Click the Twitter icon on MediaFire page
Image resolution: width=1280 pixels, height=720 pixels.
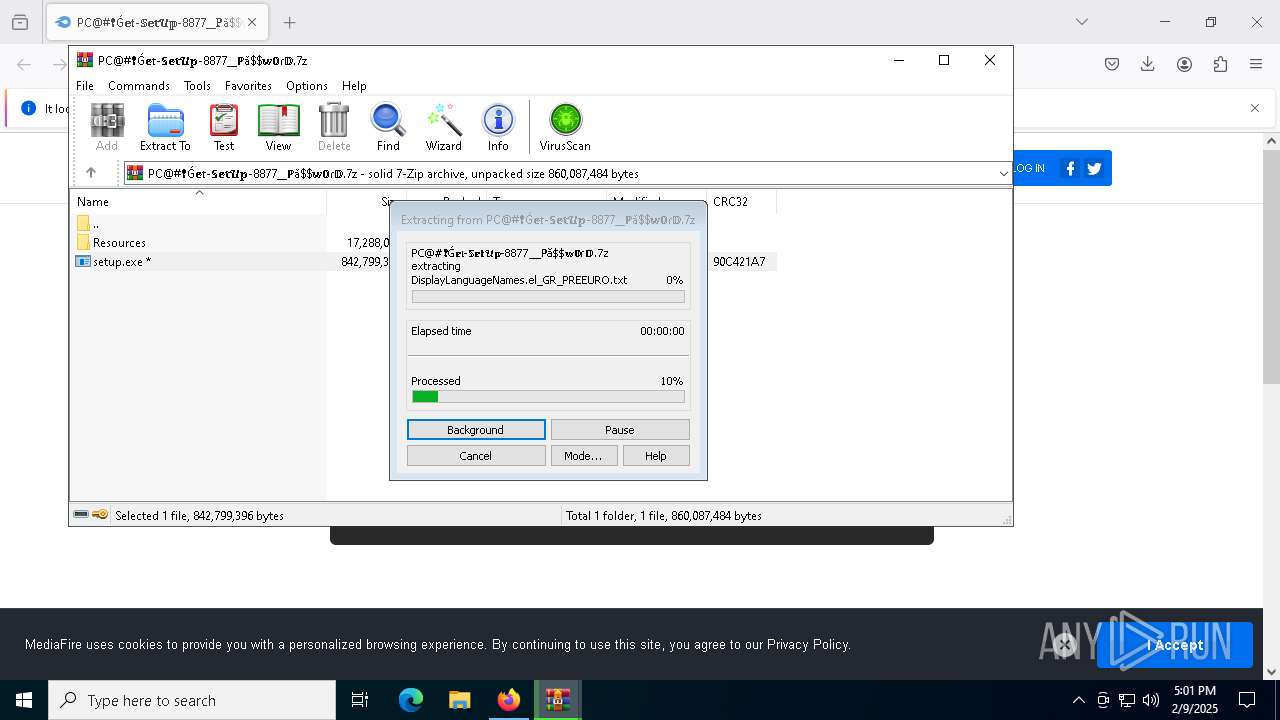1094,169
